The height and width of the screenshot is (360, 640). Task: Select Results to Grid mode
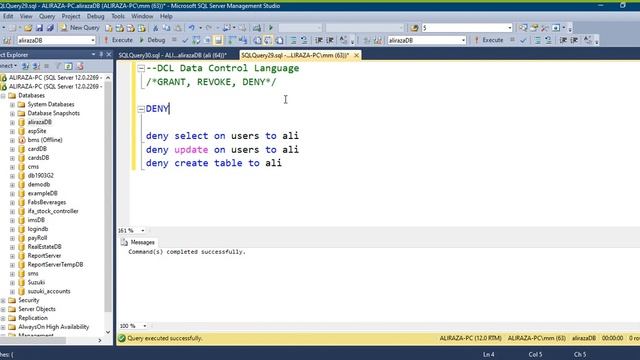pos(268,40)
